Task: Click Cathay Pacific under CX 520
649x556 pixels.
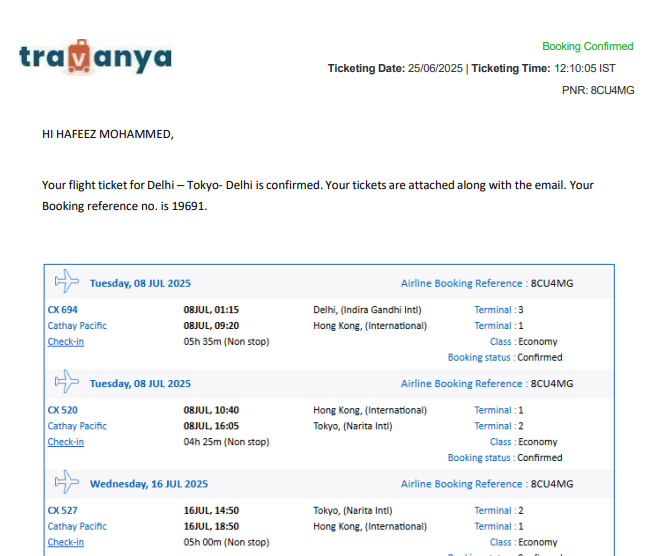Action: (x=77, y=426)
